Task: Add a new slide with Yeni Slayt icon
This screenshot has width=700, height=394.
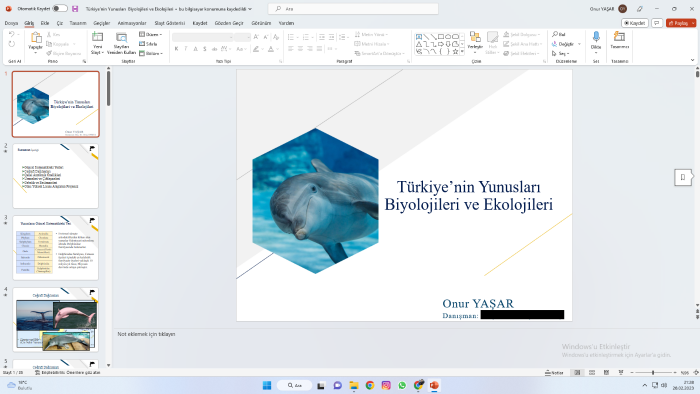Action: [97, 37]
